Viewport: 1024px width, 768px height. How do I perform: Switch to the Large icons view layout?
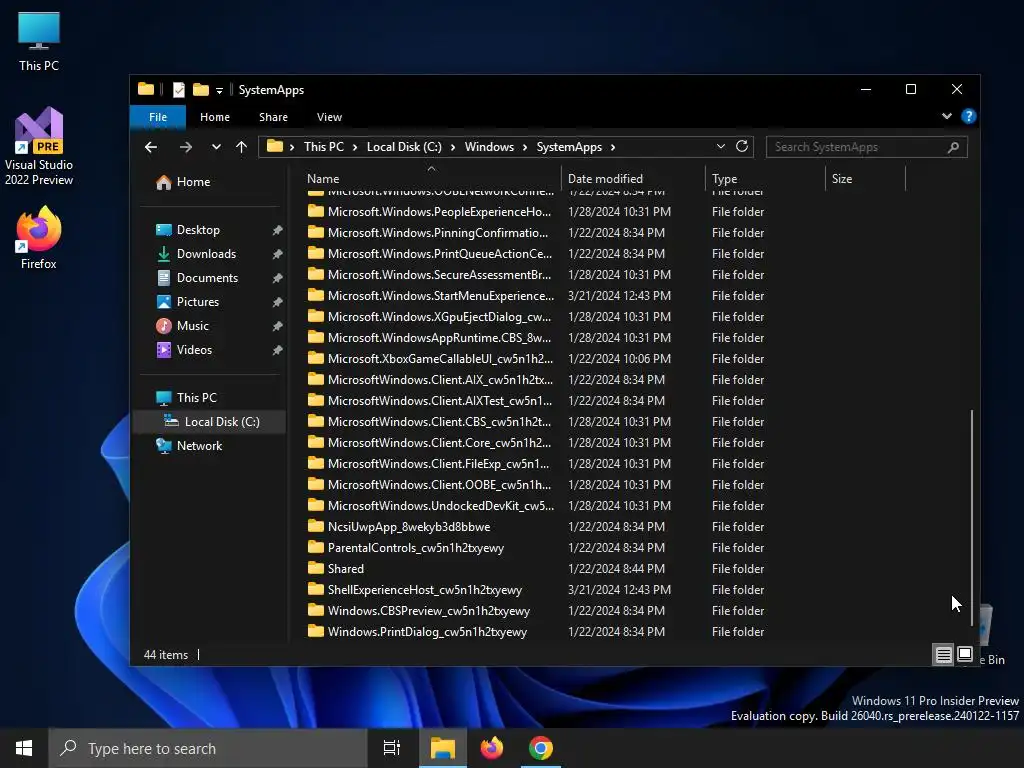965,654
